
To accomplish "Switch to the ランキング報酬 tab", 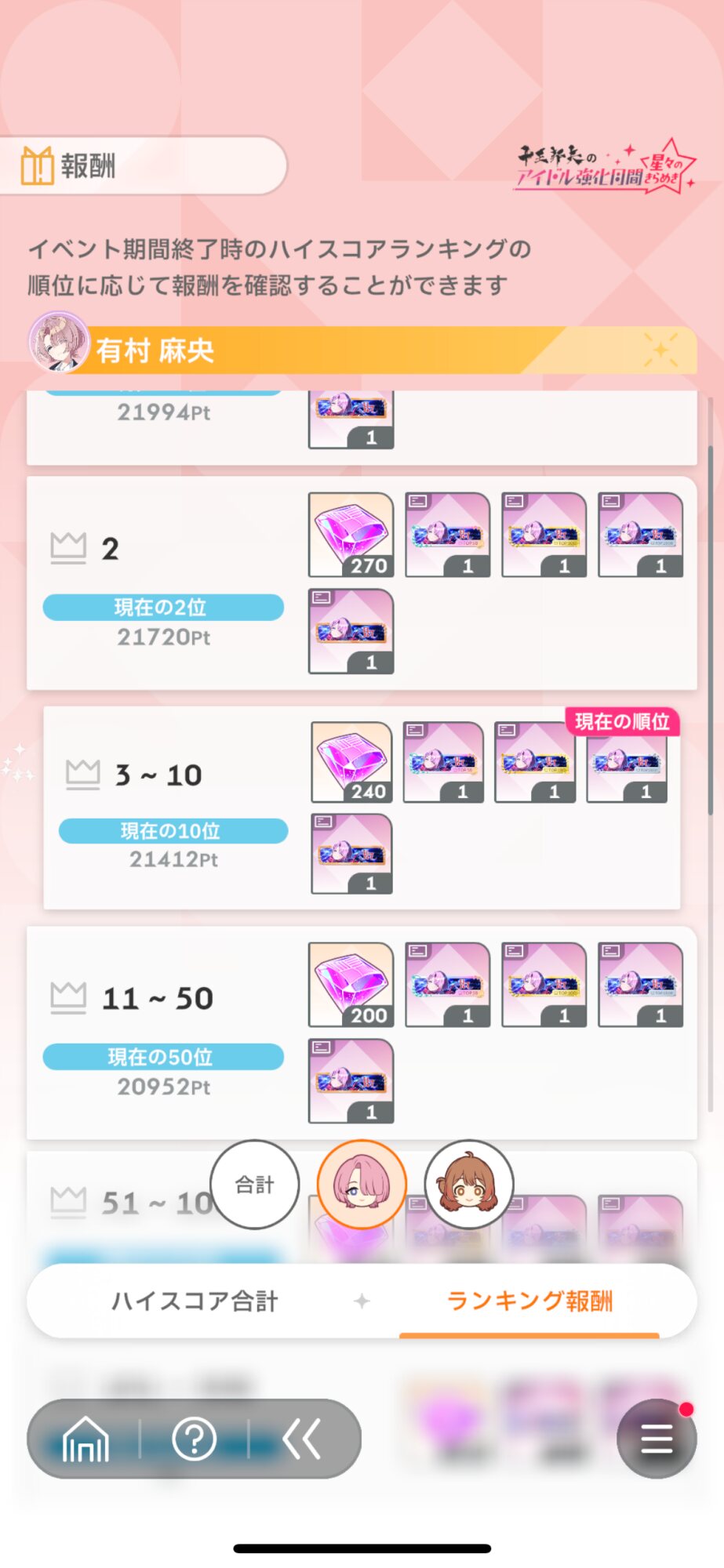I will click(x=529, y=1301).
